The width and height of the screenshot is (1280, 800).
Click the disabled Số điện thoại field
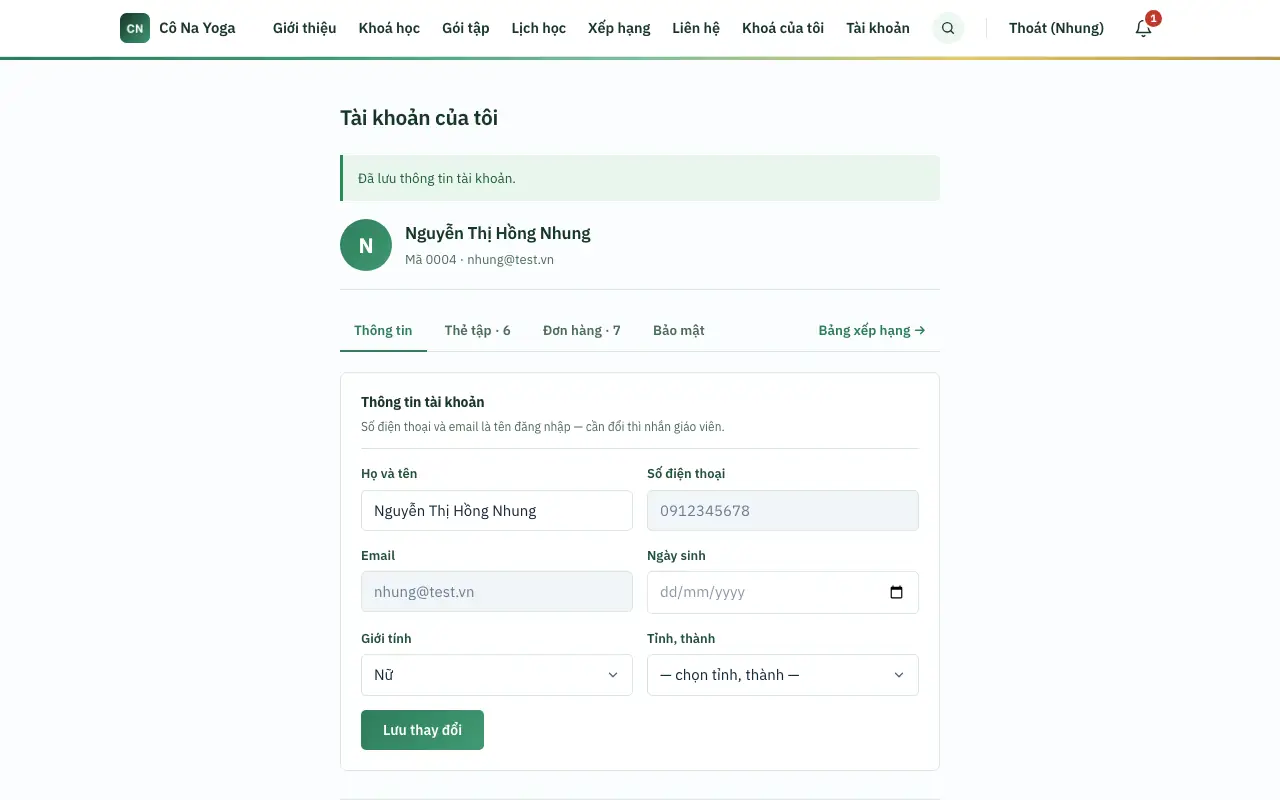click(783, 510)
